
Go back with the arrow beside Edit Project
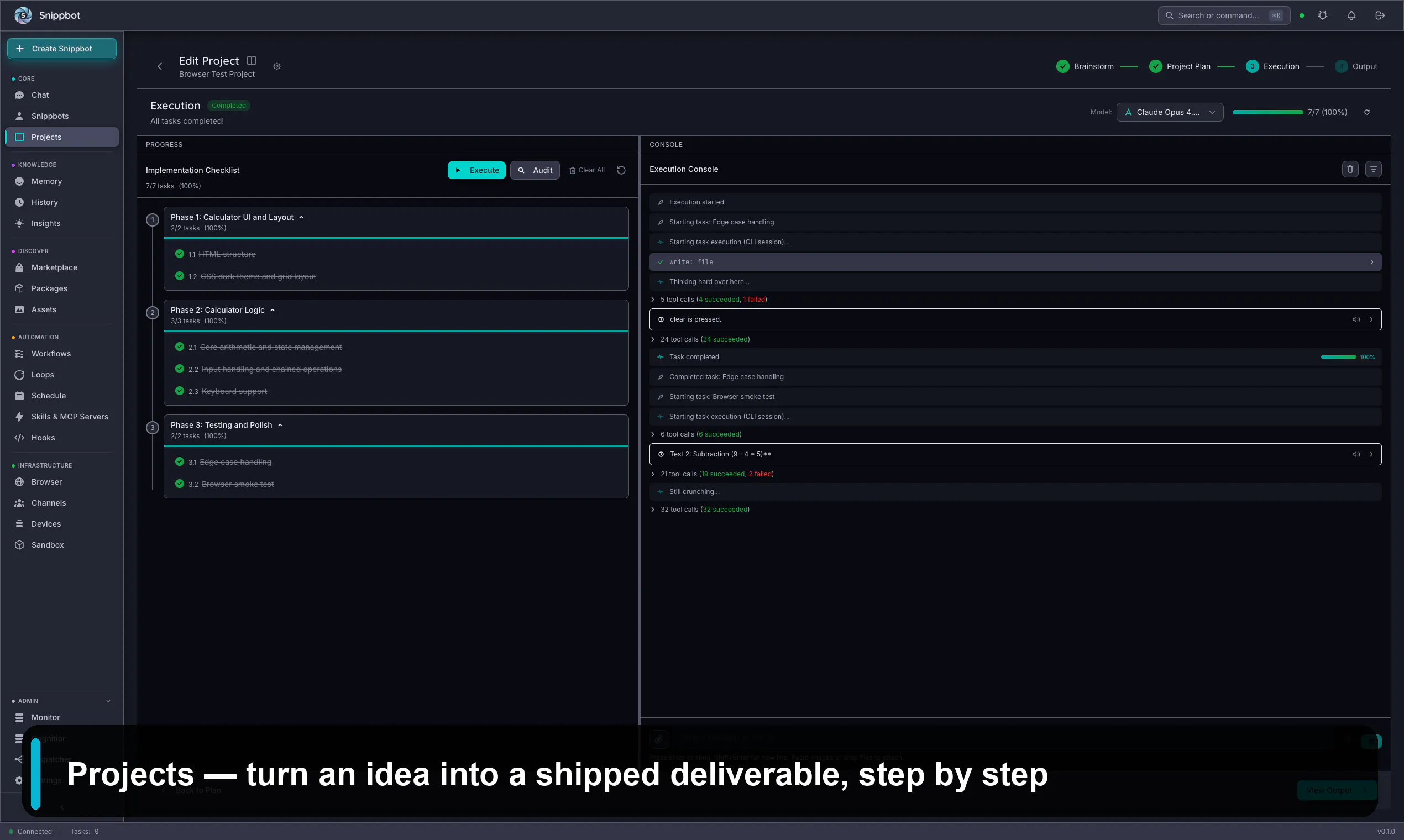coord(160,66)
